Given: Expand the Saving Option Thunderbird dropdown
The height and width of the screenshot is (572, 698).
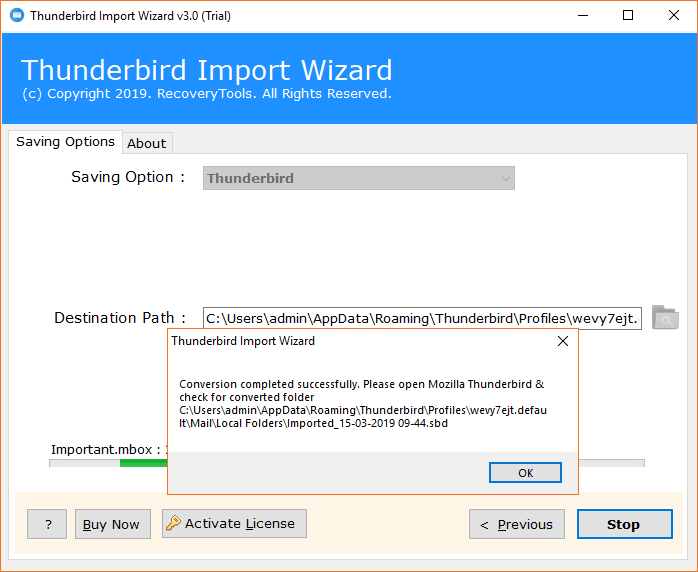Looking at the screenshot, I should click(x=359, y=178).
